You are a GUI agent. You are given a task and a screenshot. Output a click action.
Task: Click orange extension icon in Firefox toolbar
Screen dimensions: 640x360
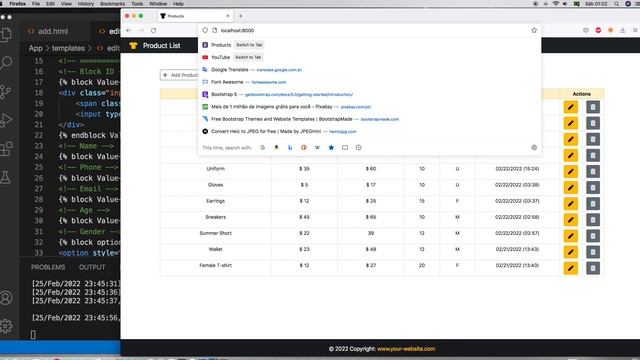[x=610, y=30]
